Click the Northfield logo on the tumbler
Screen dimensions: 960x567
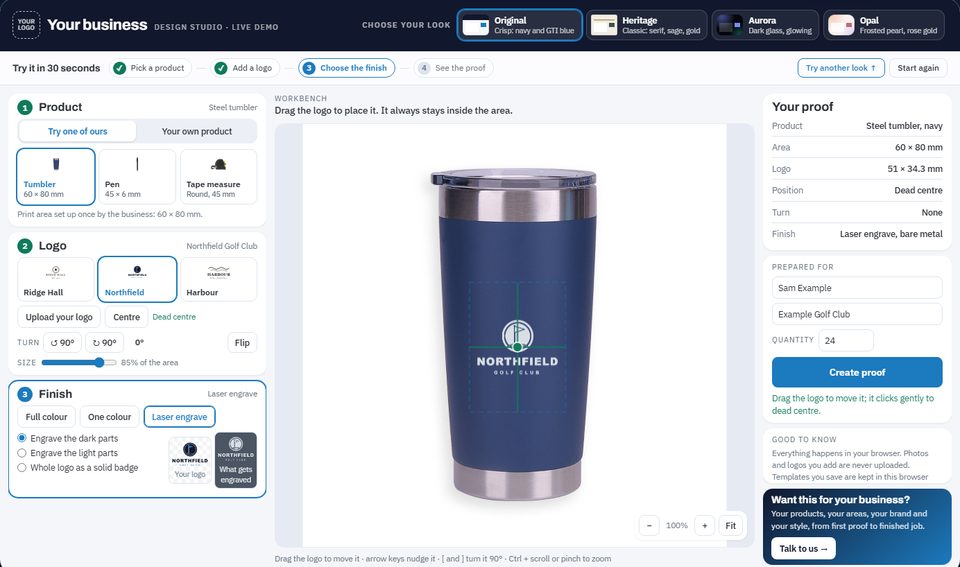pyautogui.click(x=517, y=347)
